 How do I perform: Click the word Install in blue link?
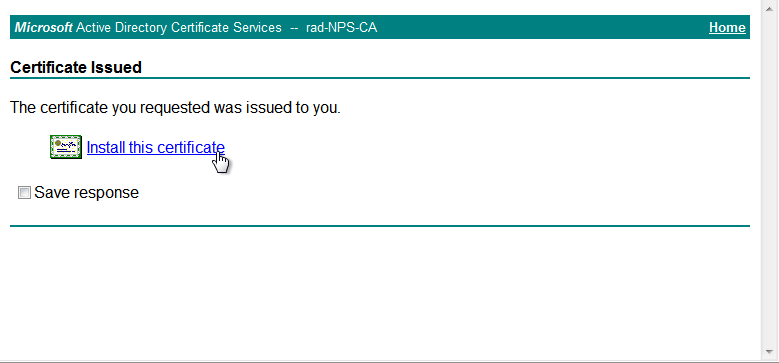pos(106,147)
